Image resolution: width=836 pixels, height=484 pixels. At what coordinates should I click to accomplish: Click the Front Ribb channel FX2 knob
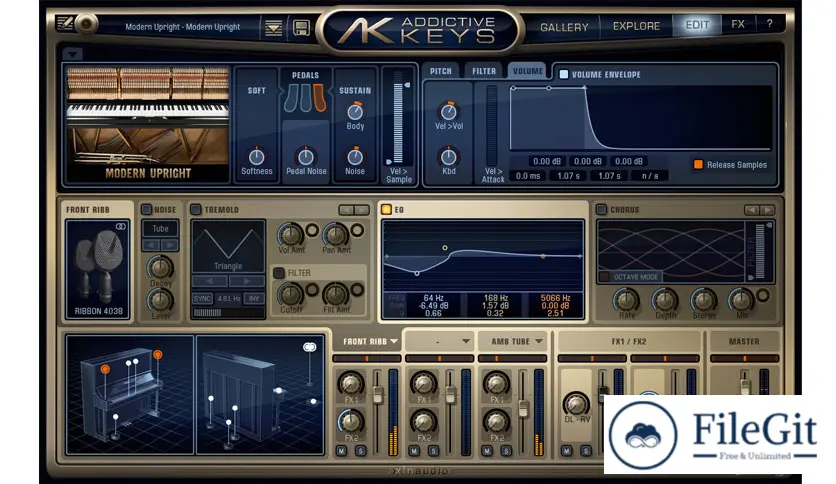(x=350, y=422)
